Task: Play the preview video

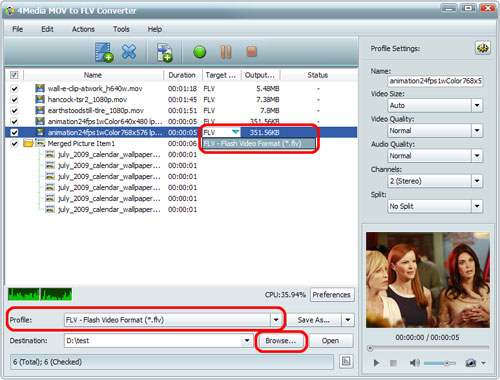Action: (376, 363)
